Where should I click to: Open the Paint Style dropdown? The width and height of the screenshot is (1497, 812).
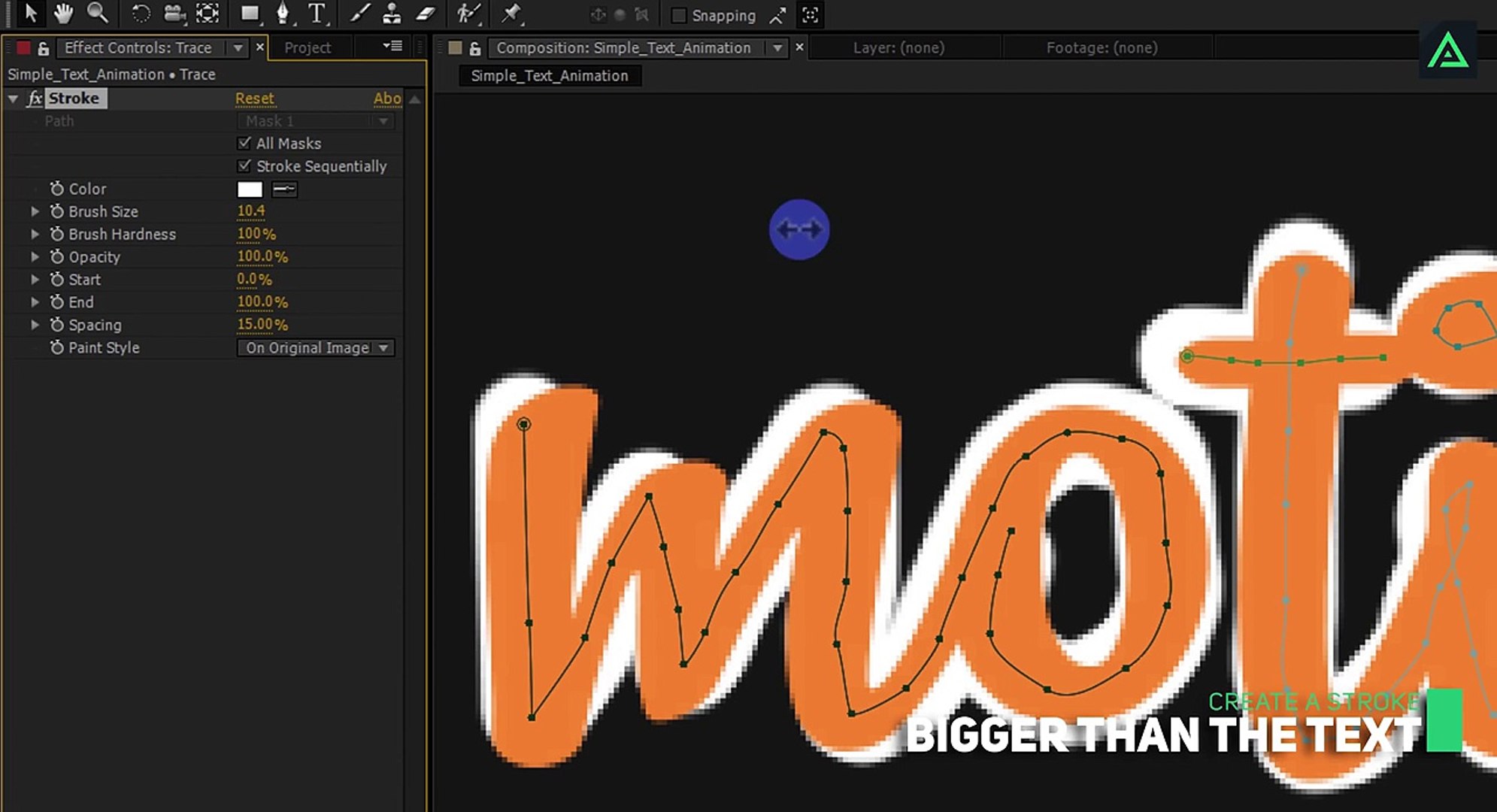pos(316,347)
